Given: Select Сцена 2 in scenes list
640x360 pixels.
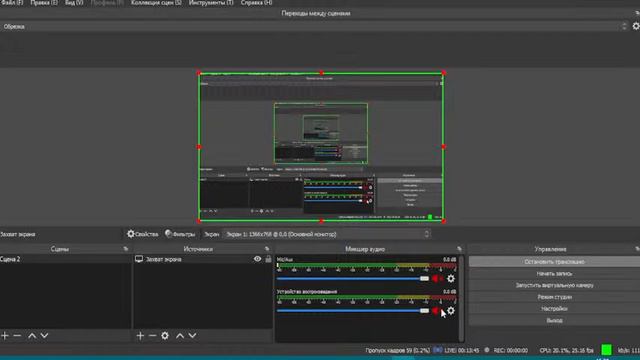Looking at the screenshot, I should click(65, 259).
